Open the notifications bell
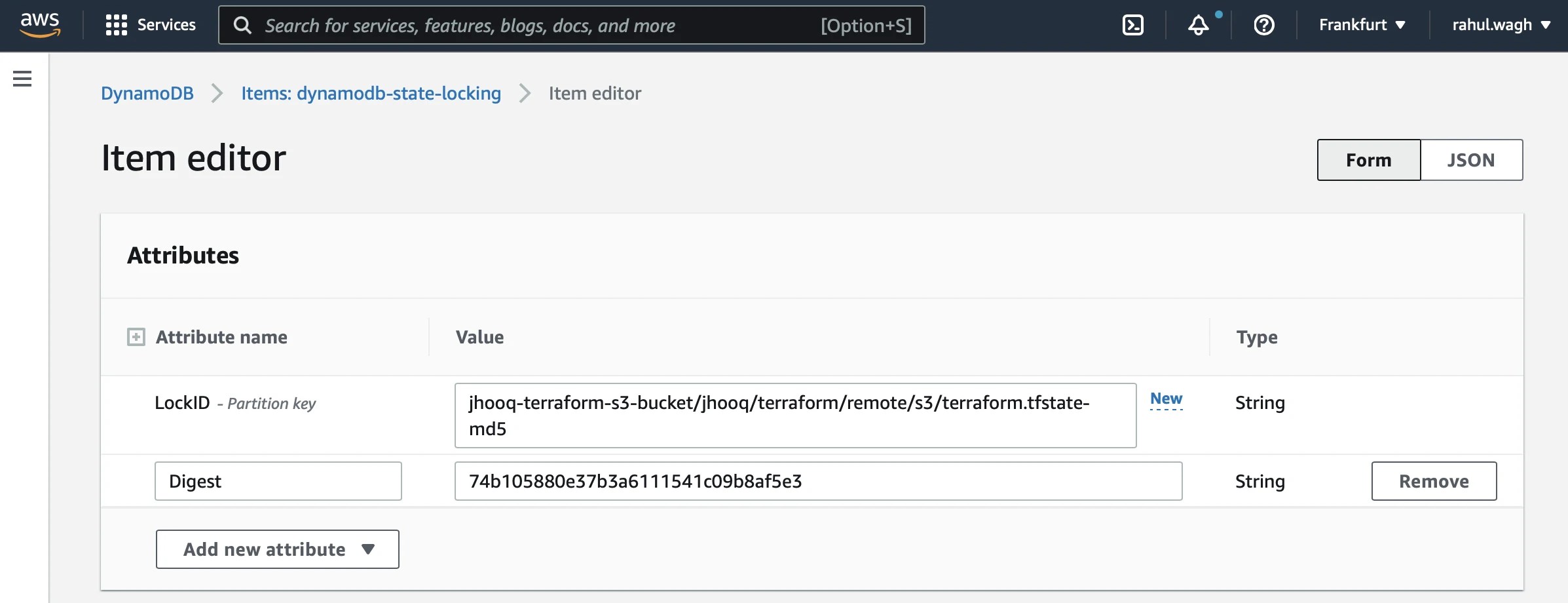 (x=1199, y=26)
